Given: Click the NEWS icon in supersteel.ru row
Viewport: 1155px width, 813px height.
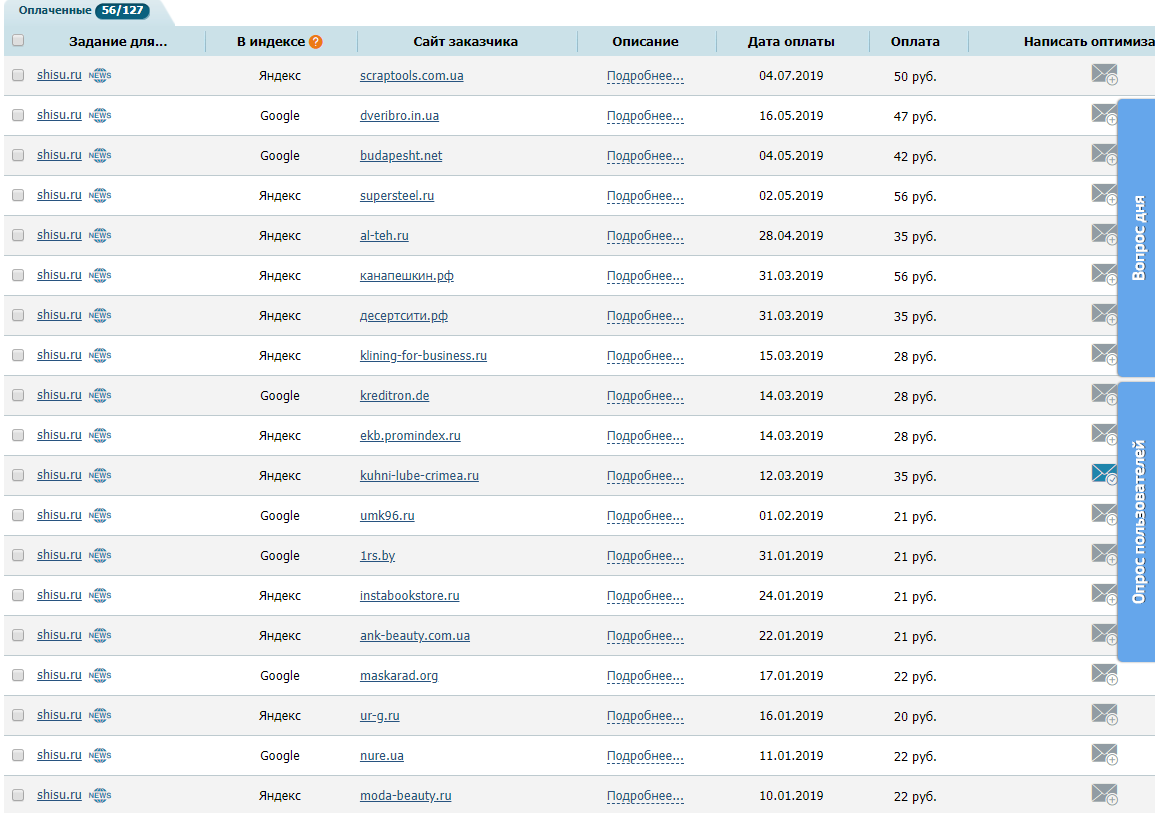Looking at the screenshot, I should [99, 195].
